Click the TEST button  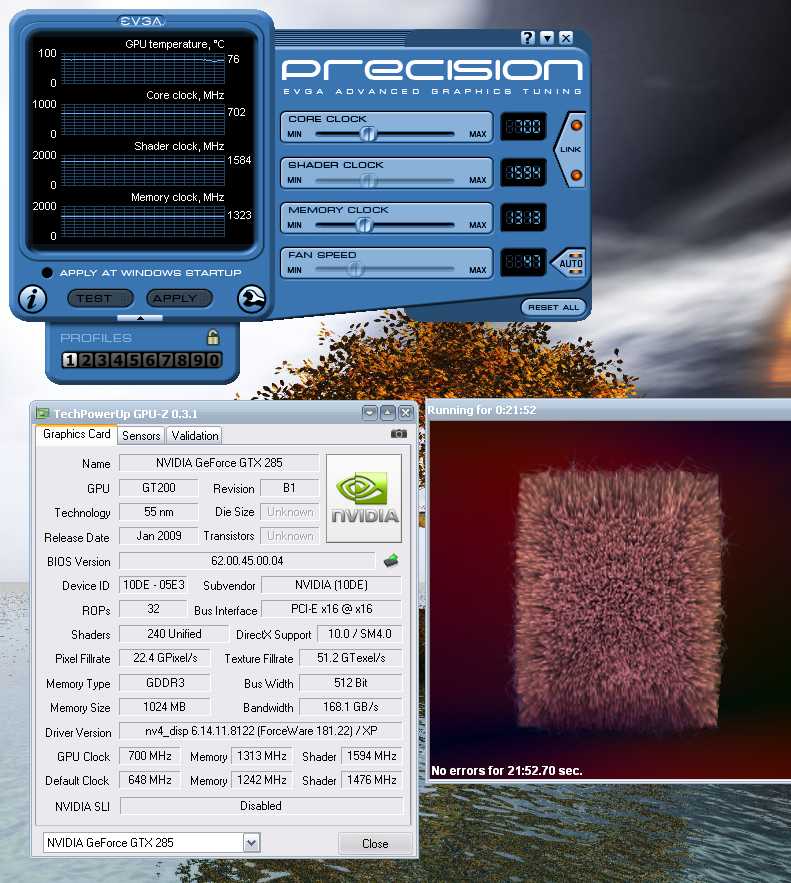pos(100,298)
